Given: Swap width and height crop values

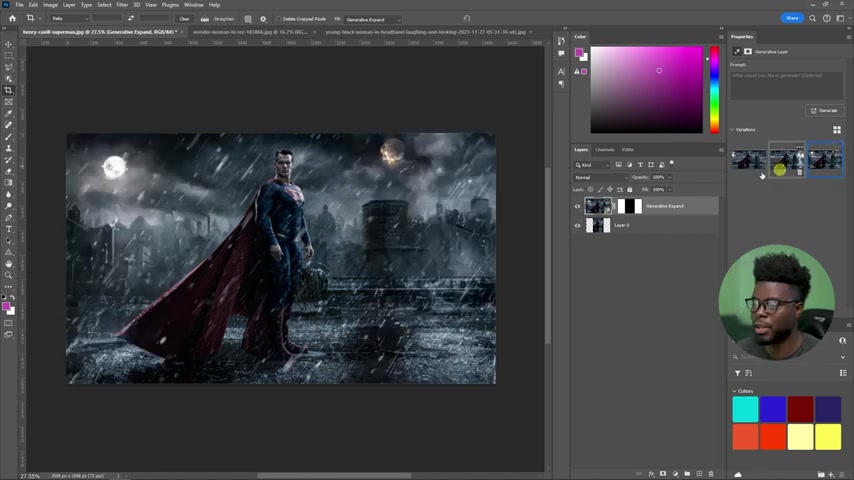Looking at the screenshot, I should coord(131,19).
